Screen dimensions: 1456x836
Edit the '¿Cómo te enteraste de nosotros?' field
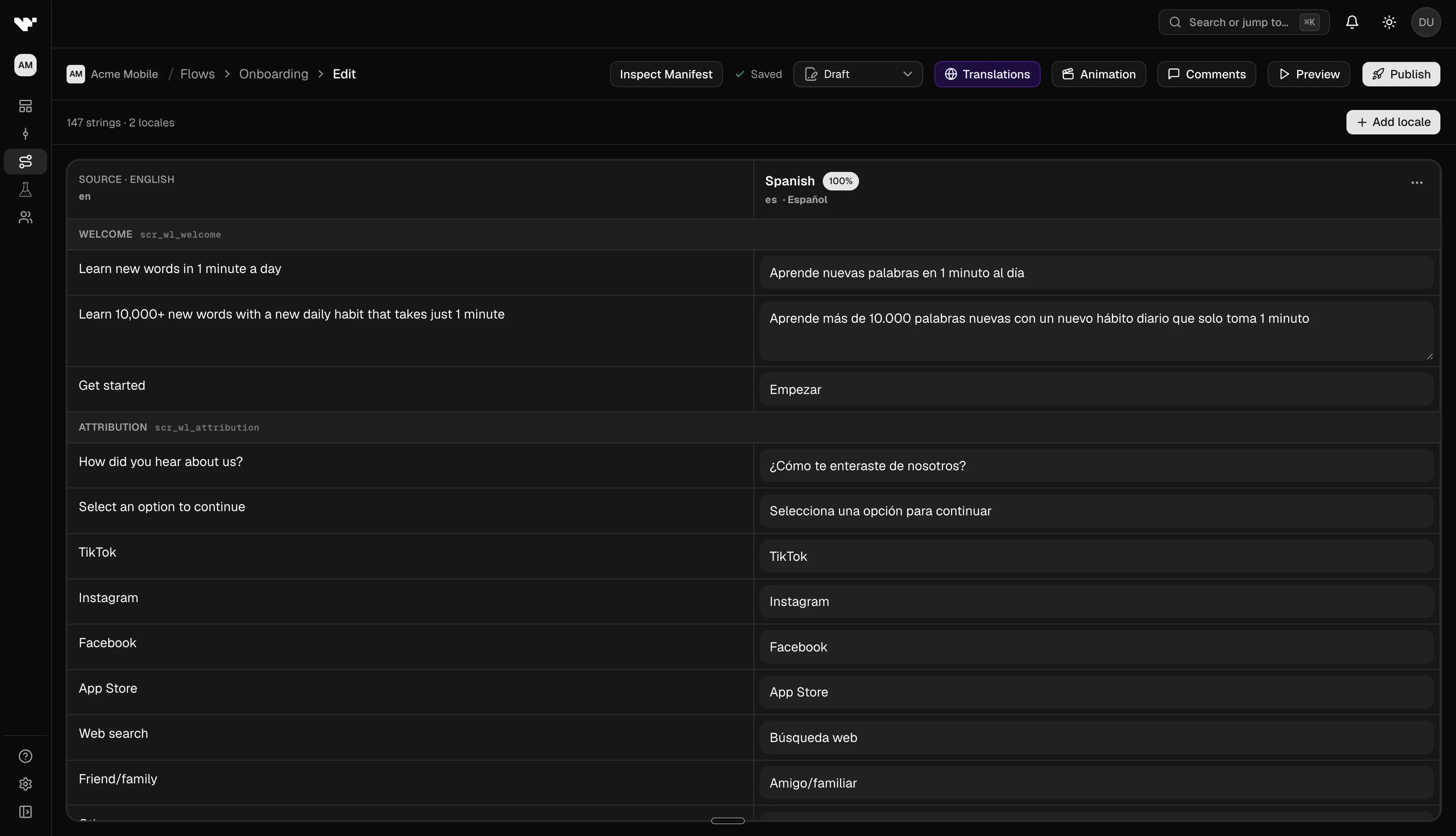click(1096, 466)
